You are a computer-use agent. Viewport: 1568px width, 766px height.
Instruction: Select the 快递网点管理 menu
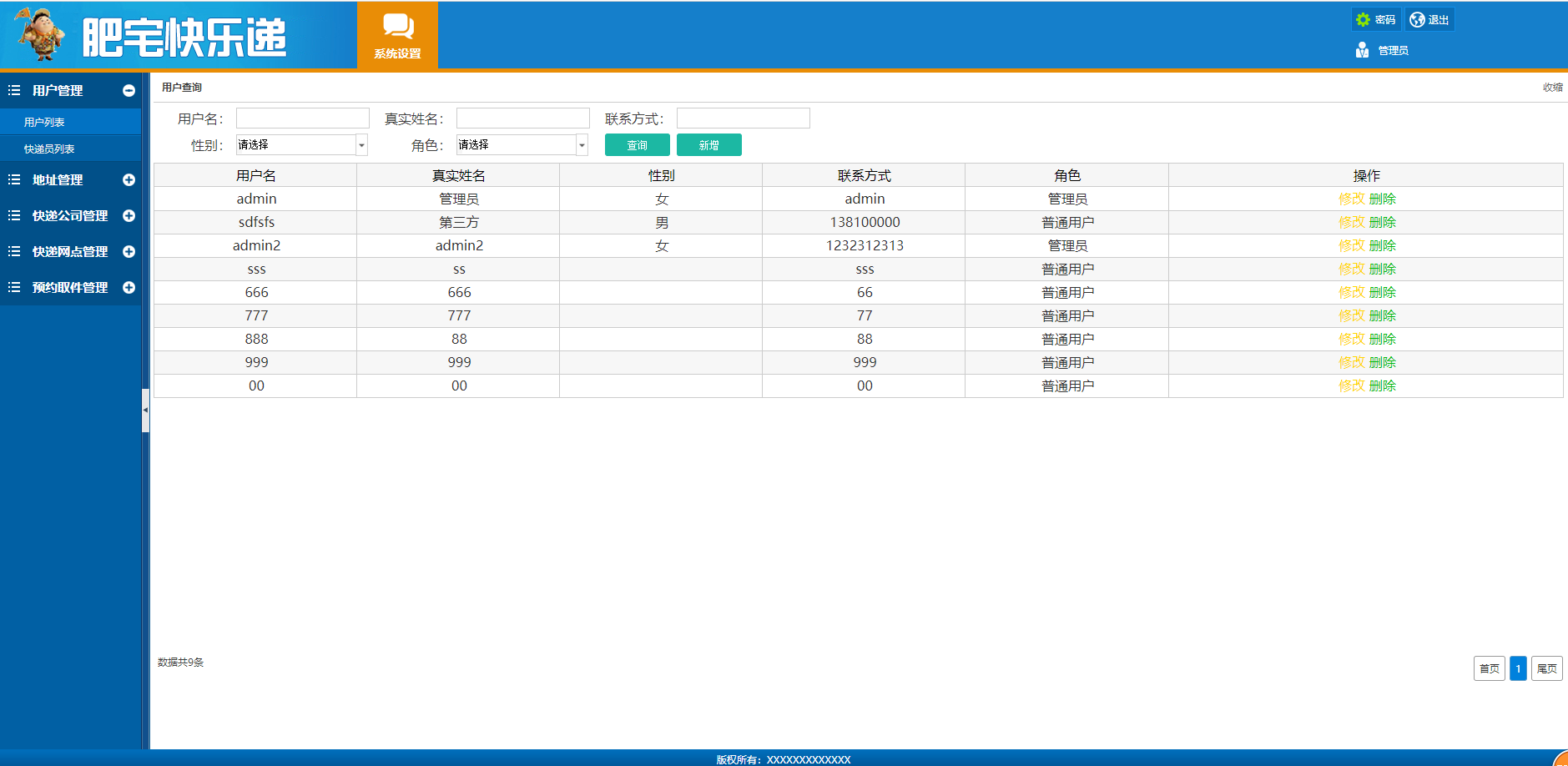[x=70, y=251]
